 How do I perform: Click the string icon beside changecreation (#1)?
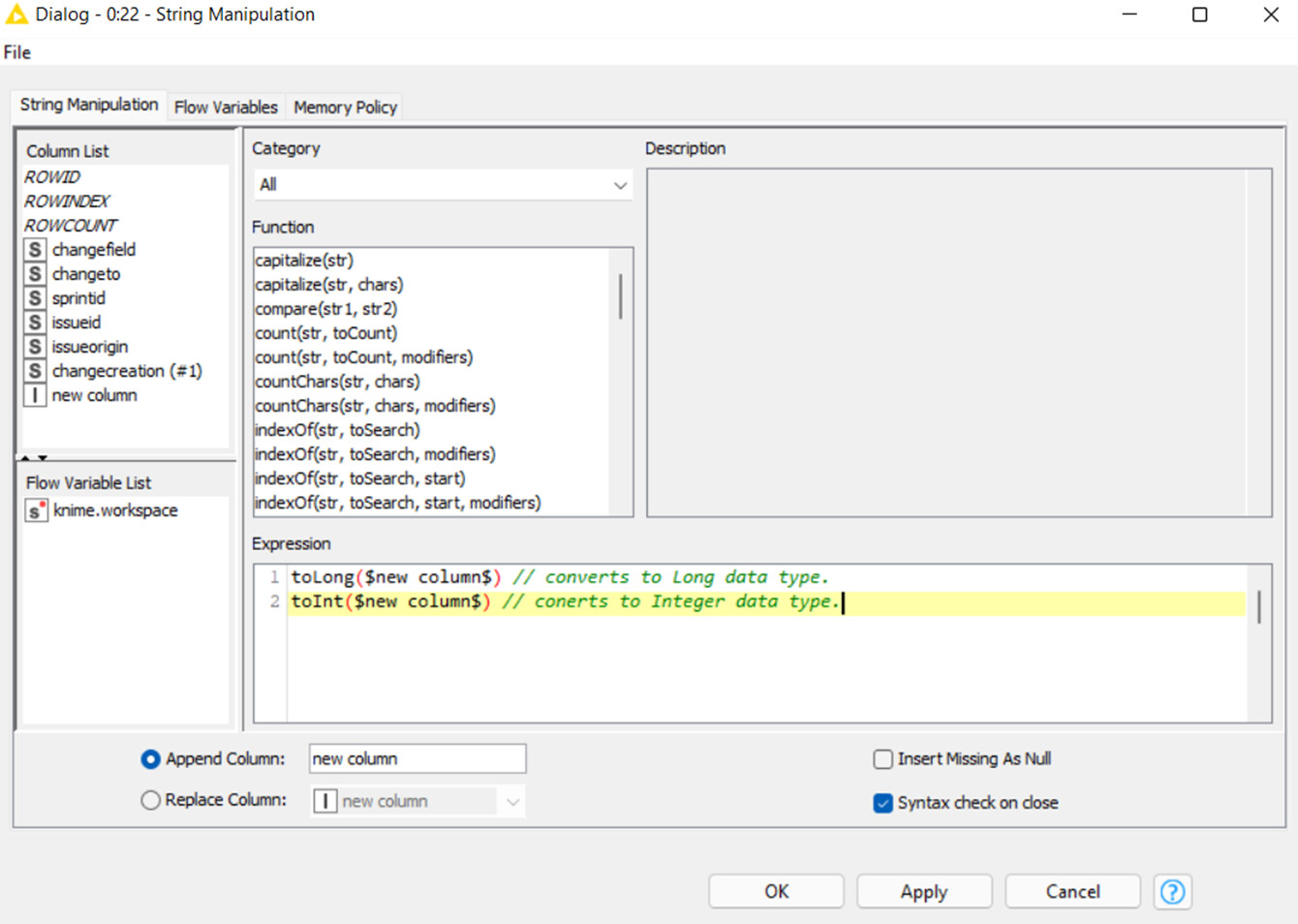pyautogui.click(x=35, y=370)
